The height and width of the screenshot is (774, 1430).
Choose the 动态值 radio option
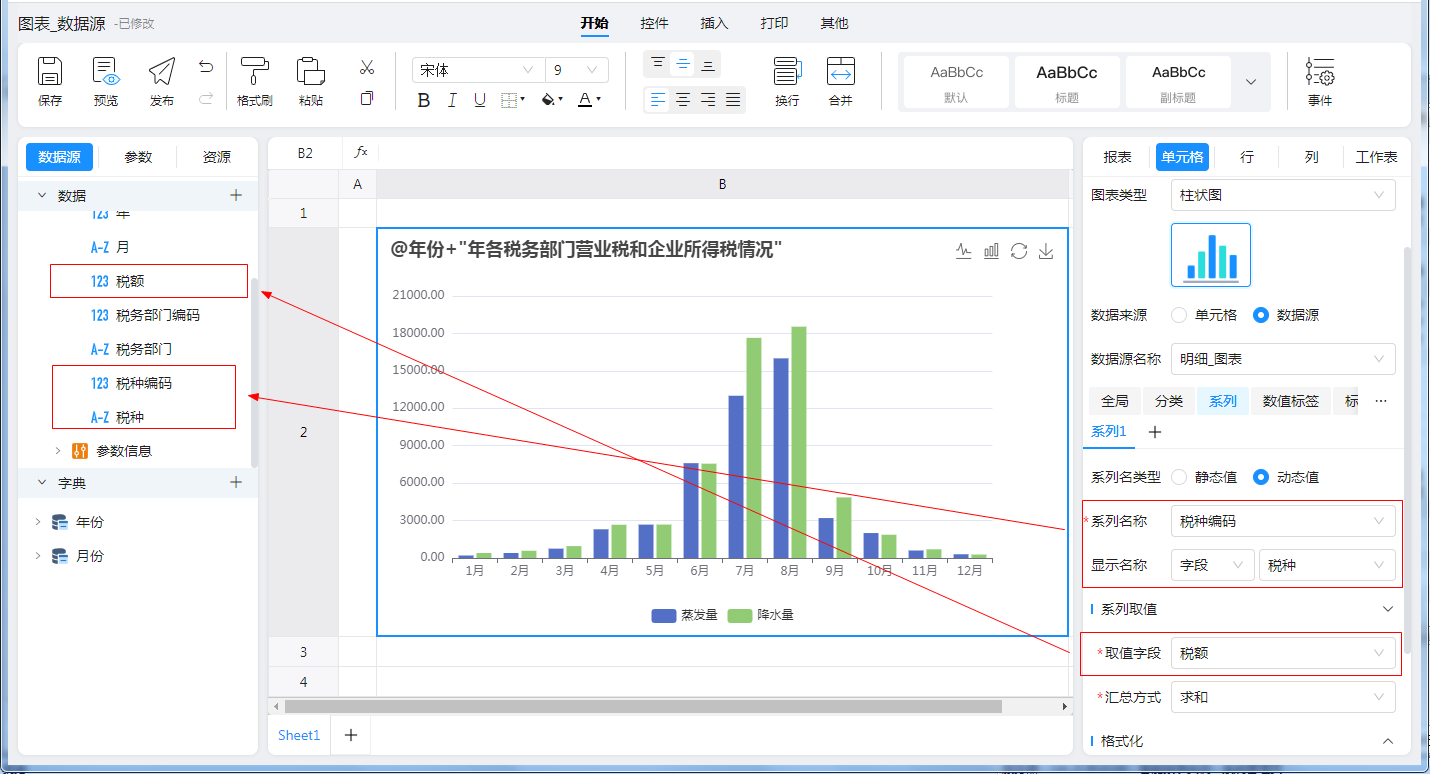1261,477
